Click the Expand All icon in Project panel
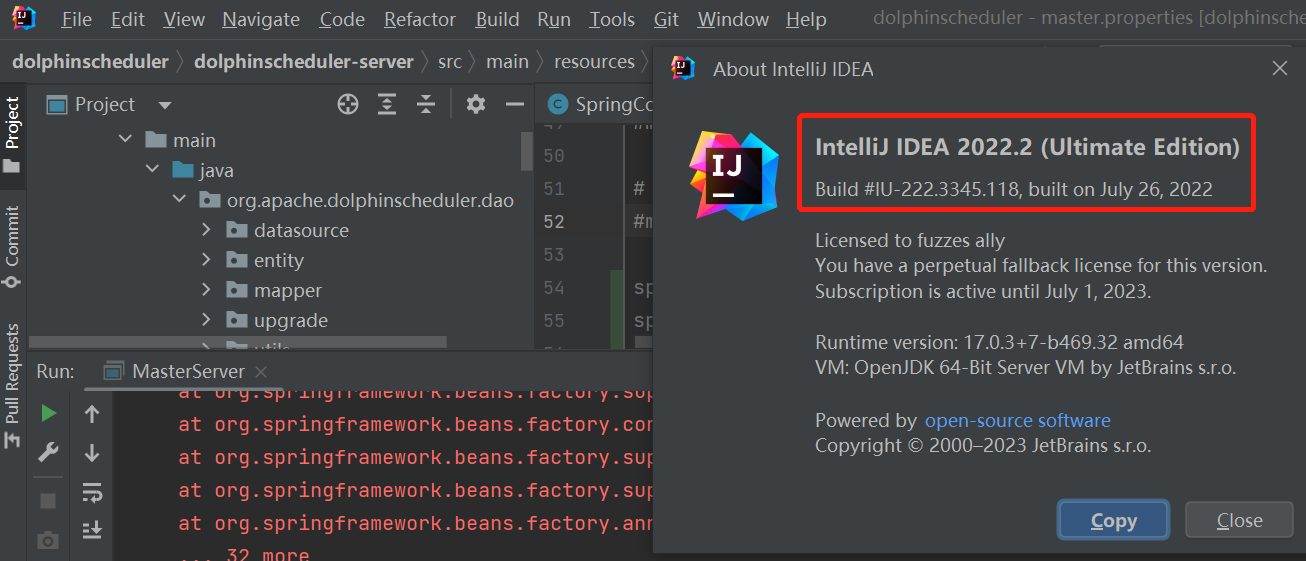This screenshot has height=561, width=1306. click(387, 104)
